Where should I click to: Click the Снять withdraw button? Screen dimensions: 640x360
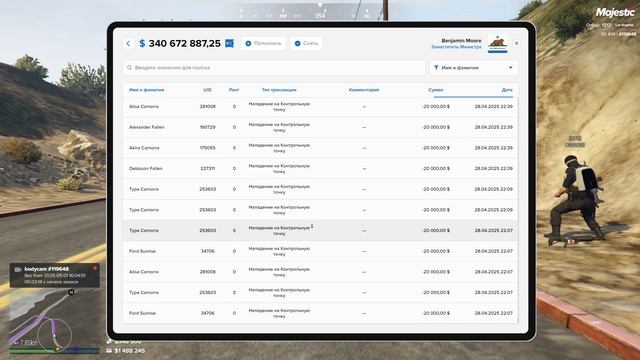(306, 43)
